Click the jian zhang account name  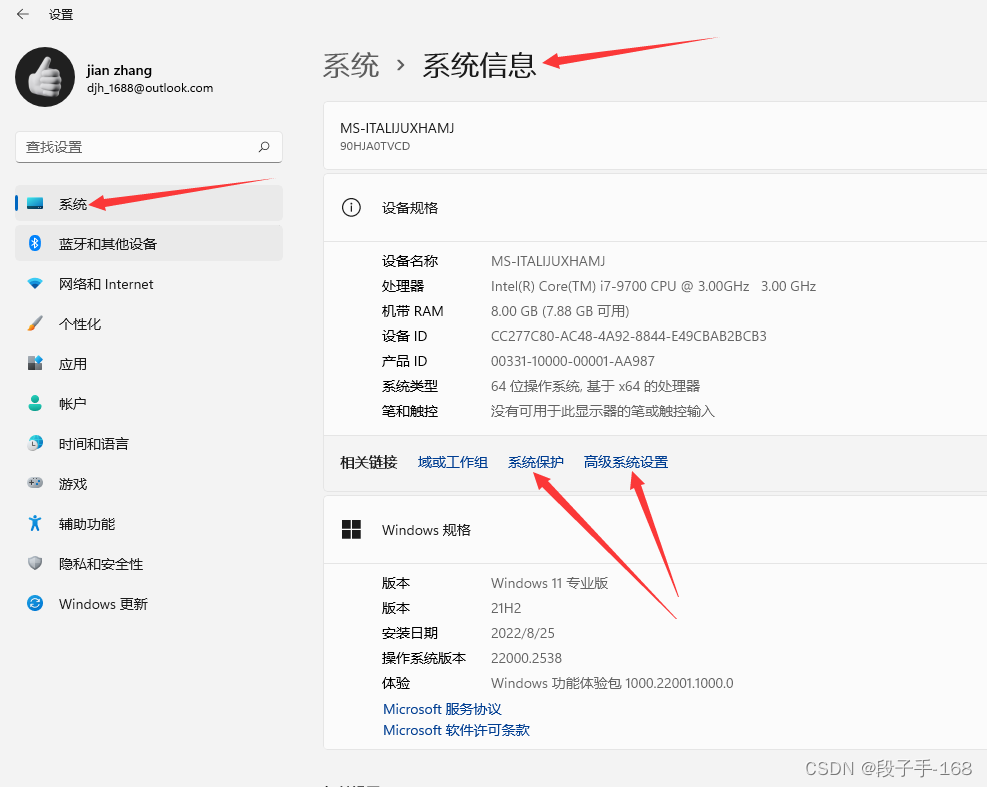[119, 70]
